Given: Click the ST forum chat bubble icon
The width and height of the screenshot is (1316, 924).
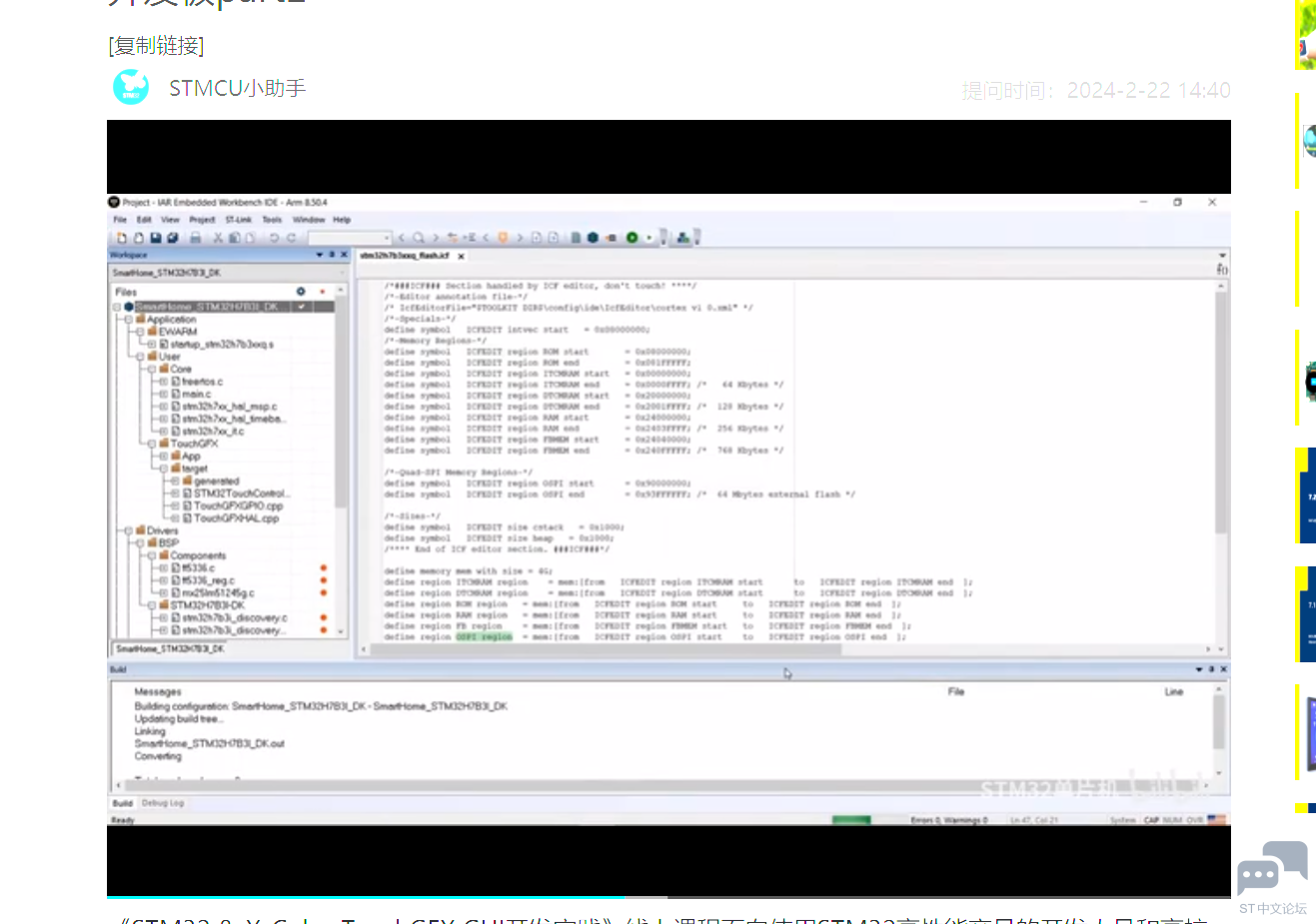Looking at the screenshot, I should (1272, 870).
